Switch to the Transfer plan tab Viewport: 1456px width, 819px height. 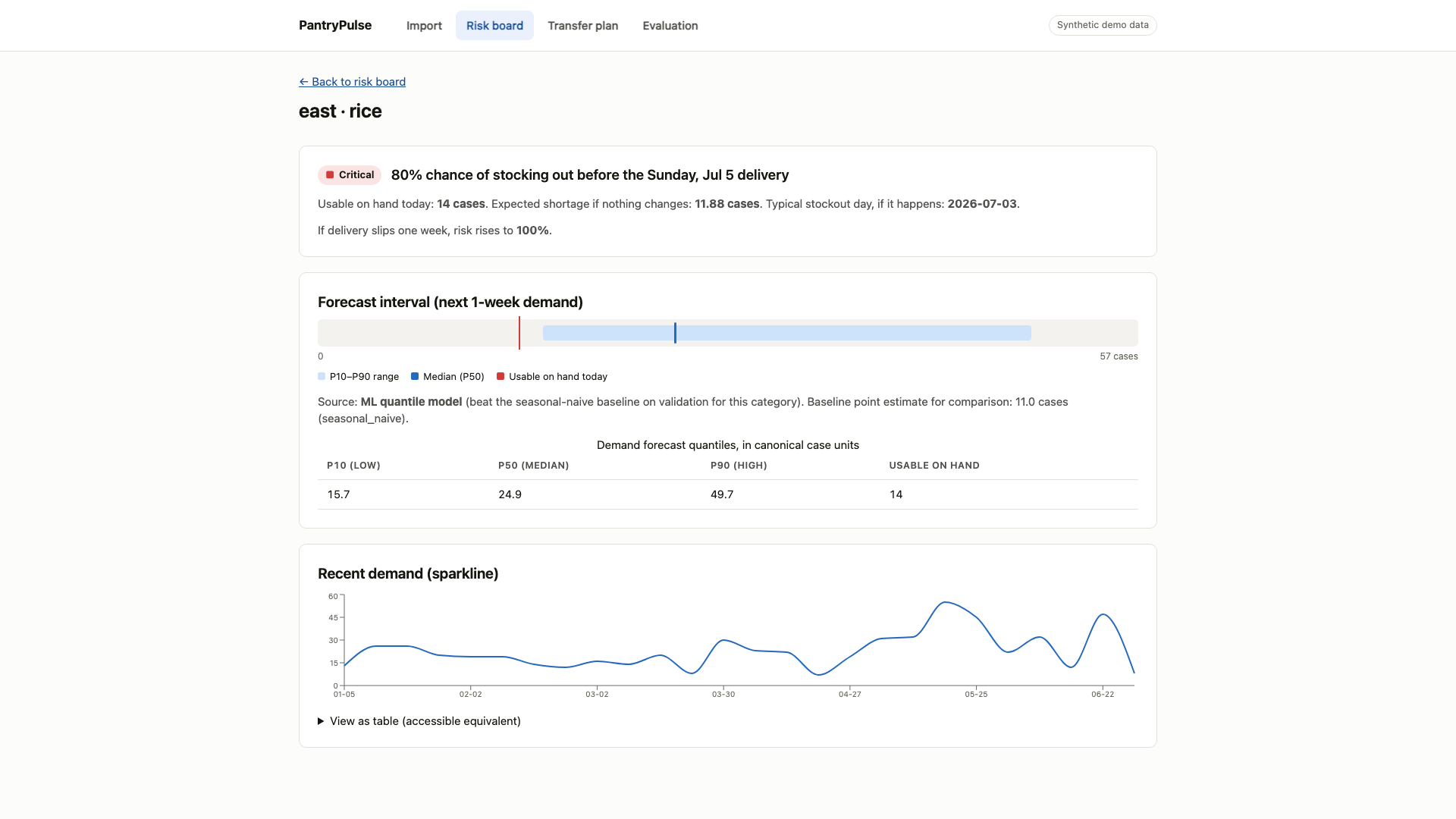(x=583, y=26)
